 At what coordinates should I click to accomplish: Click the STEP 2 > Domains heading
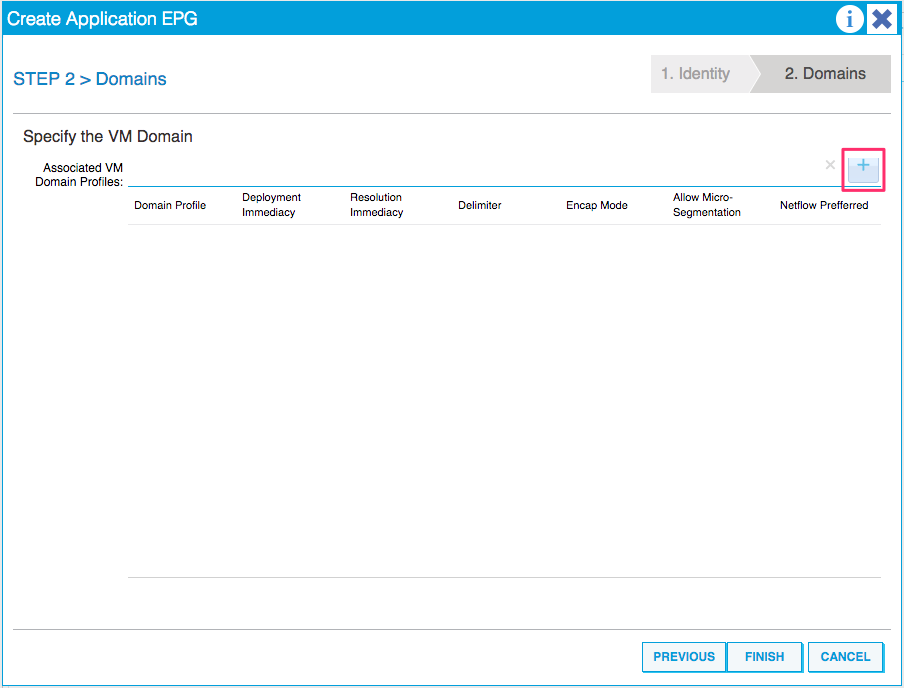90,79
